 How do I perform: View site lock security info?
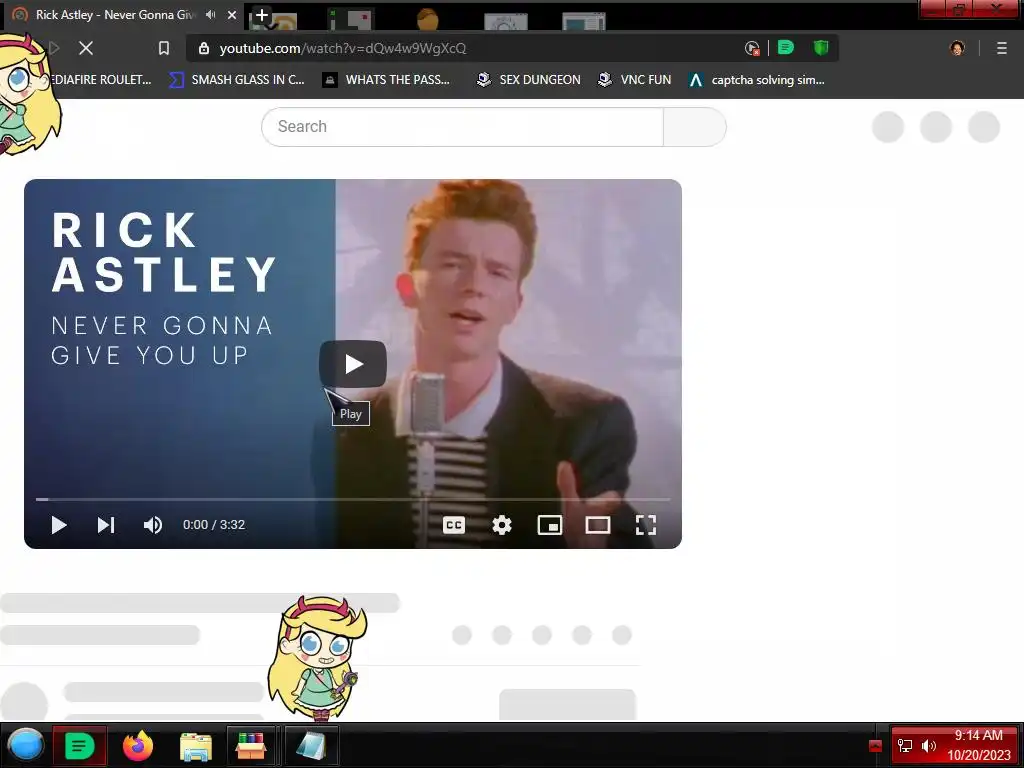(x=204, y=48)
